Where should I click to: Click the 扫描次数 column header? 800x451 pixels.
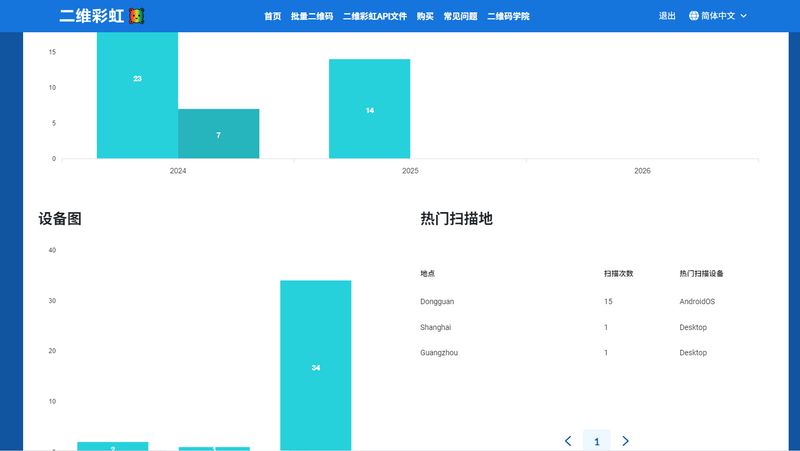618,273
